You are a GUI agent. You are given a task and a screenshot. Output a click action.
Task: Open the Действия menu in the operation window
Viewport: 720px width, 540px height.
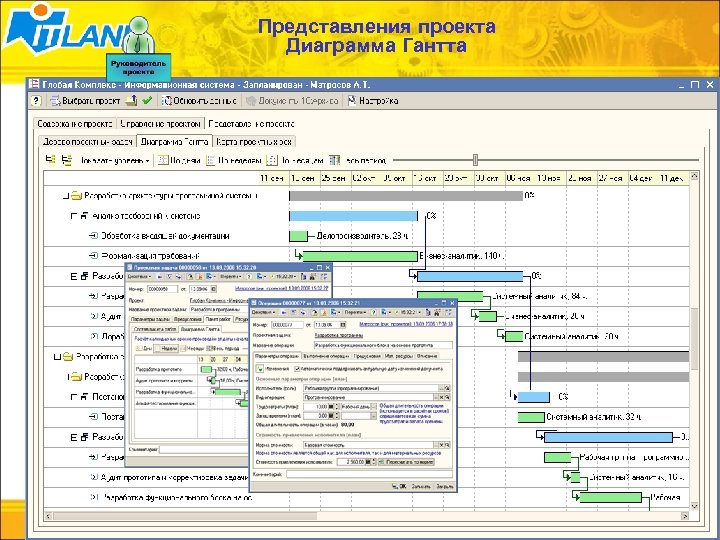(x=264, y=312)
